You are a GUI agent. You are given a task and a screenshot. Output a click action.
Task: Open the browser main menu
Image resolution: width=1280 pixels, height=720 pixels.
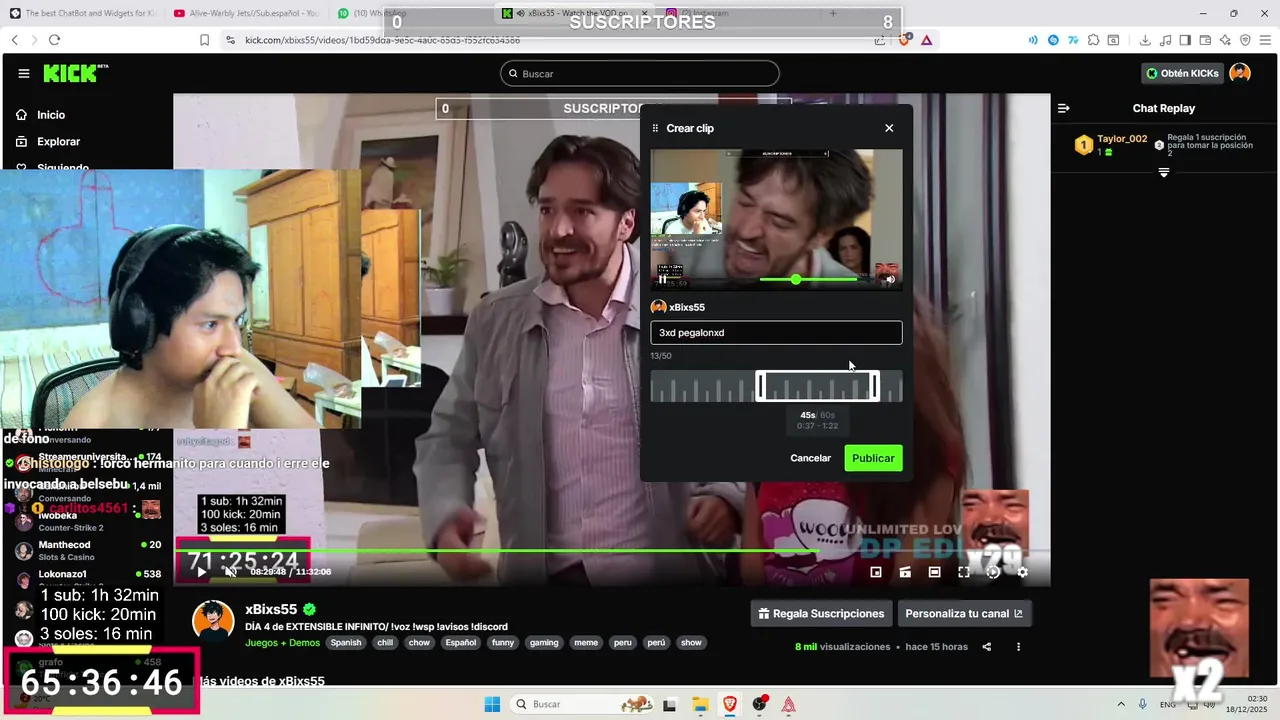click(1266, 40)
